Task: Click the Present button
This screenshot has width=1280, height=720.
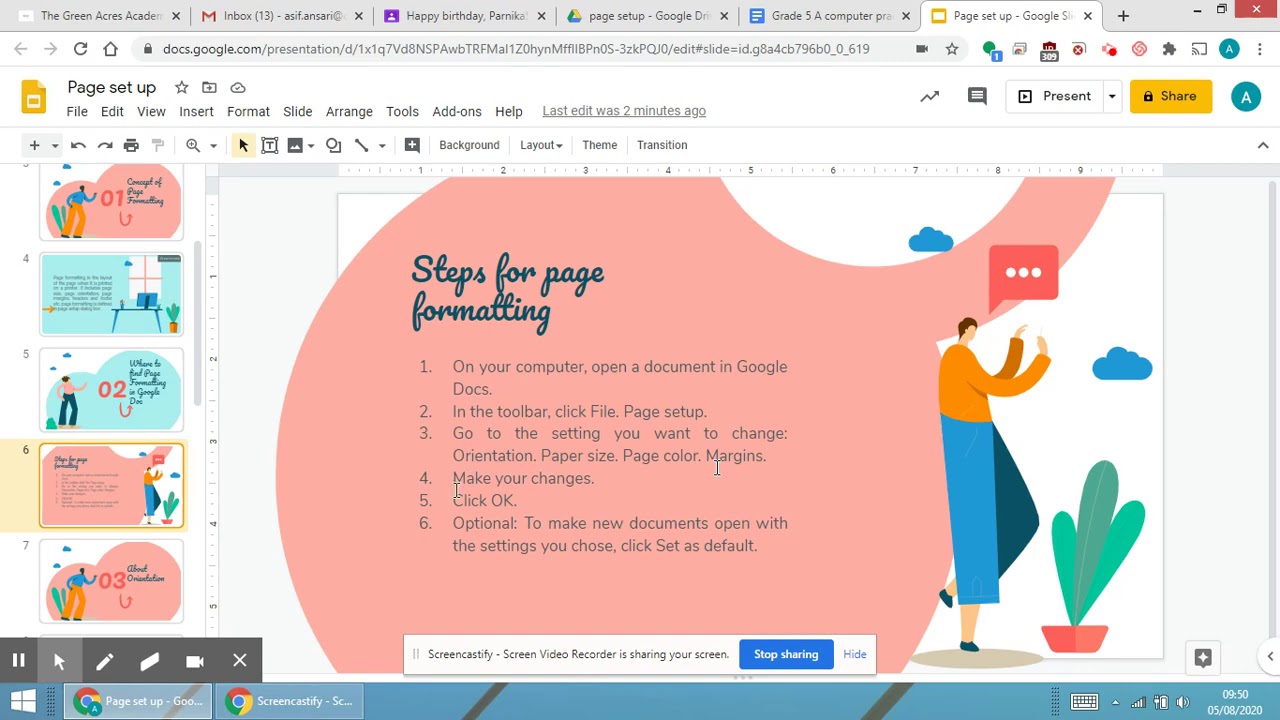Action: [x=1055, y=96]
